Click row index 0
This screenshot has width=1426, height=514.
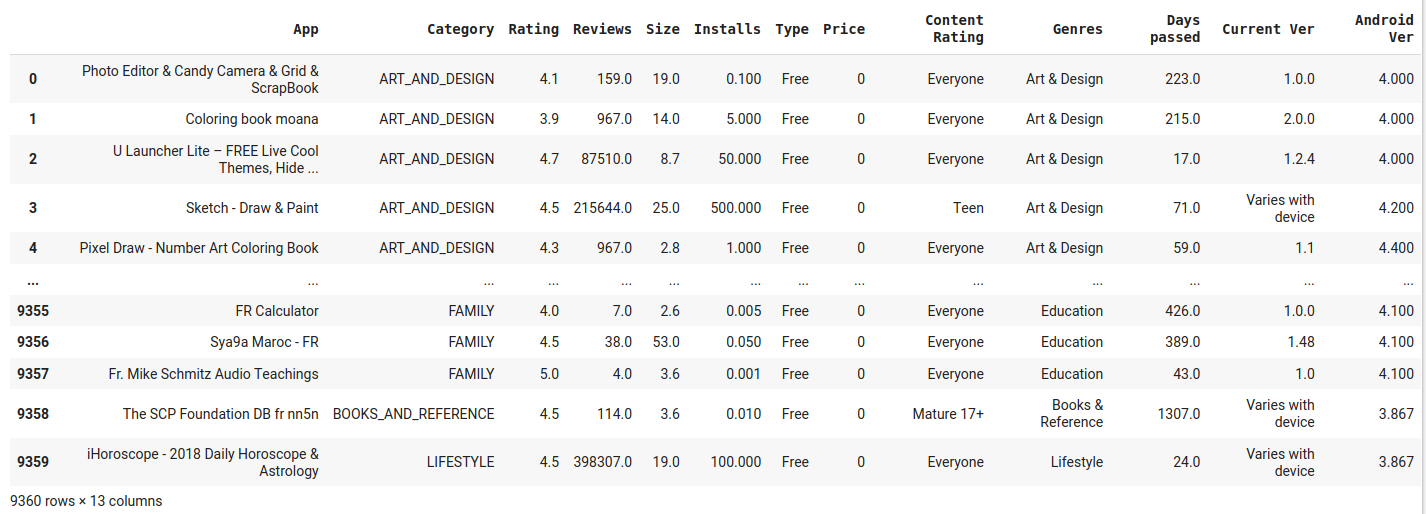(x=33, y=79)
